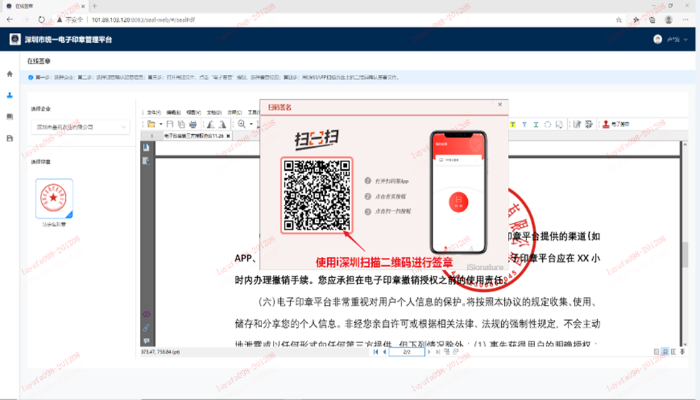Click the open folder toolbar icon
Screen dimensions: 700x400
click(x=151, y=124)
